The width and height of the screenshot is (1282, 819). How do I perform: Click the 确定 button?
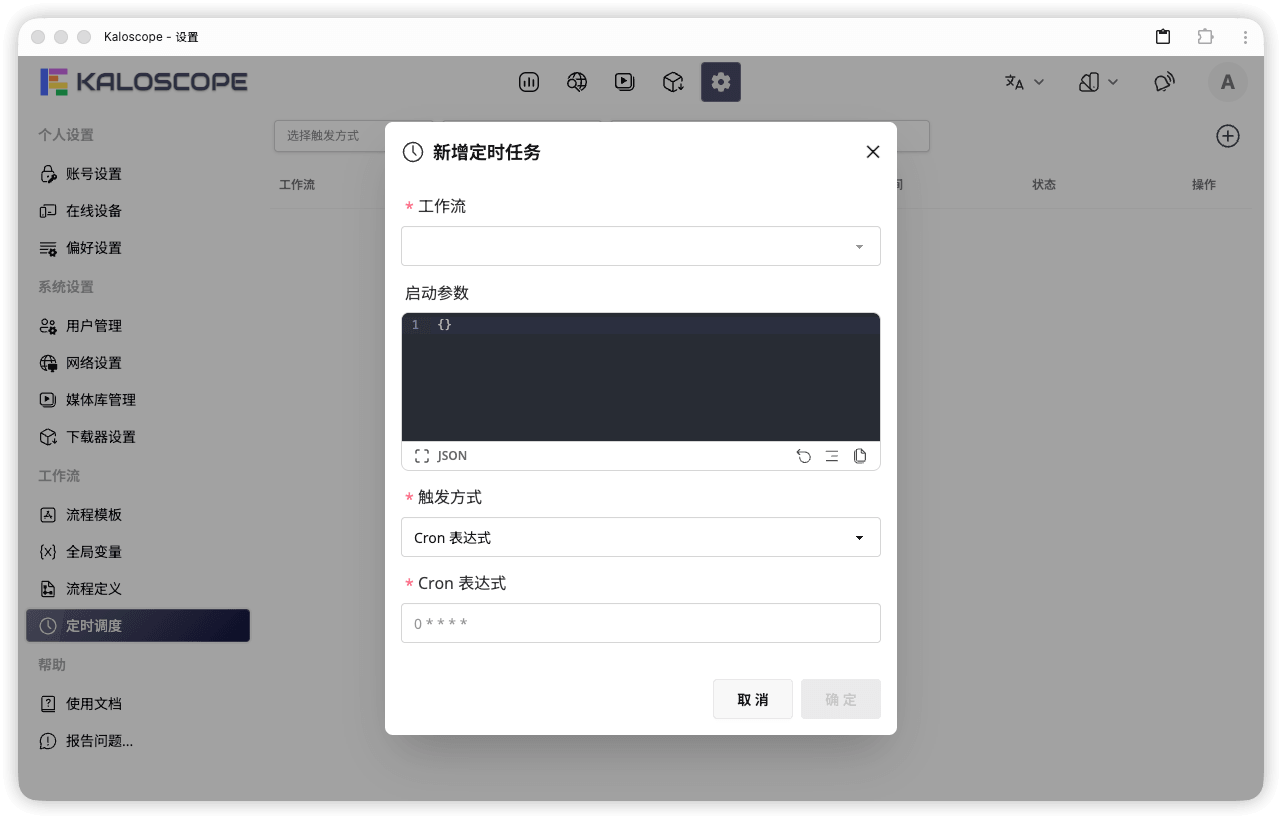[841, 699]
